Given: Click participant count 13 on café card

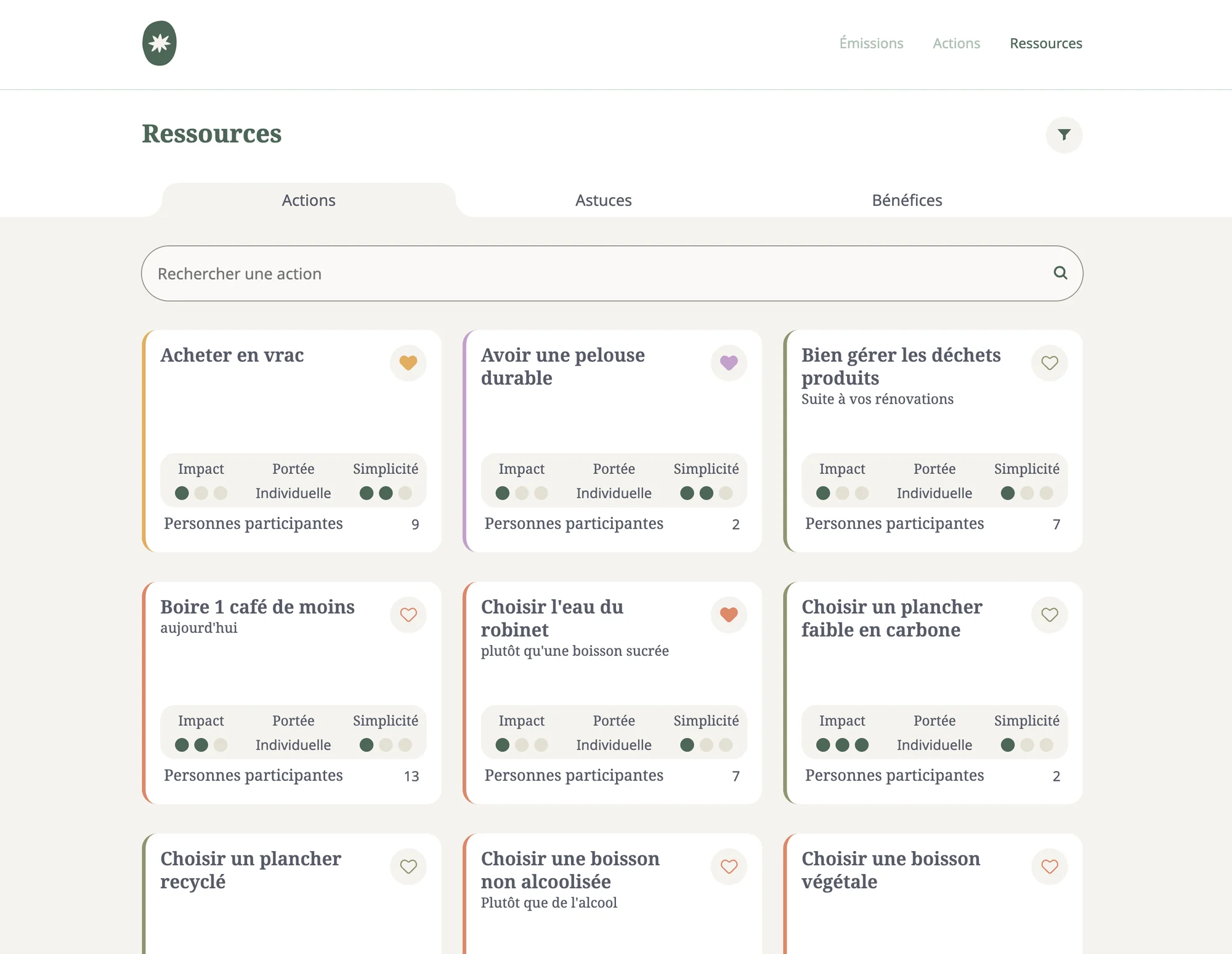Looking at the screenshot, I should click(411, 777).
